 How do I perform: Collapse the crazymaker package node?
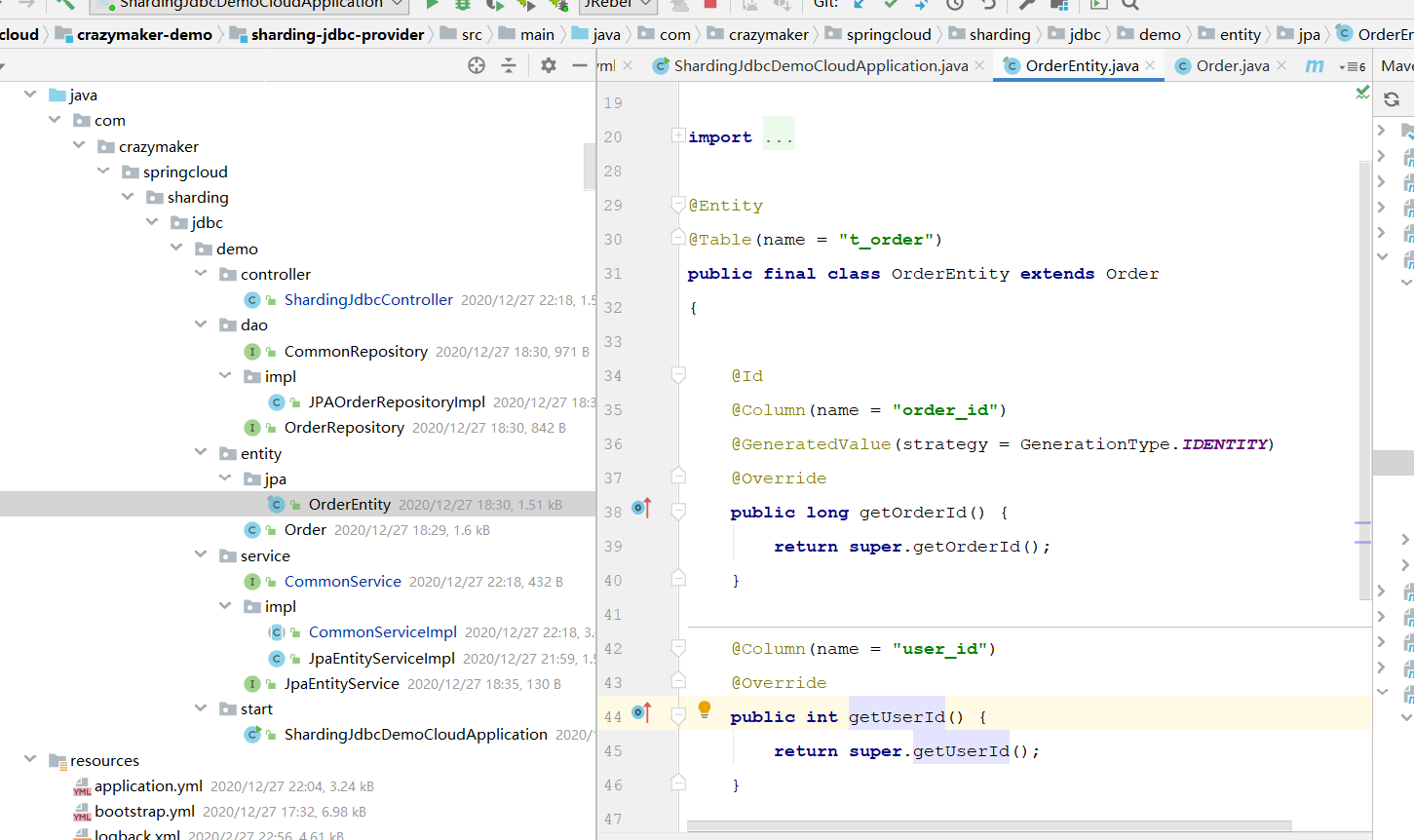click(x=79, y=145)
